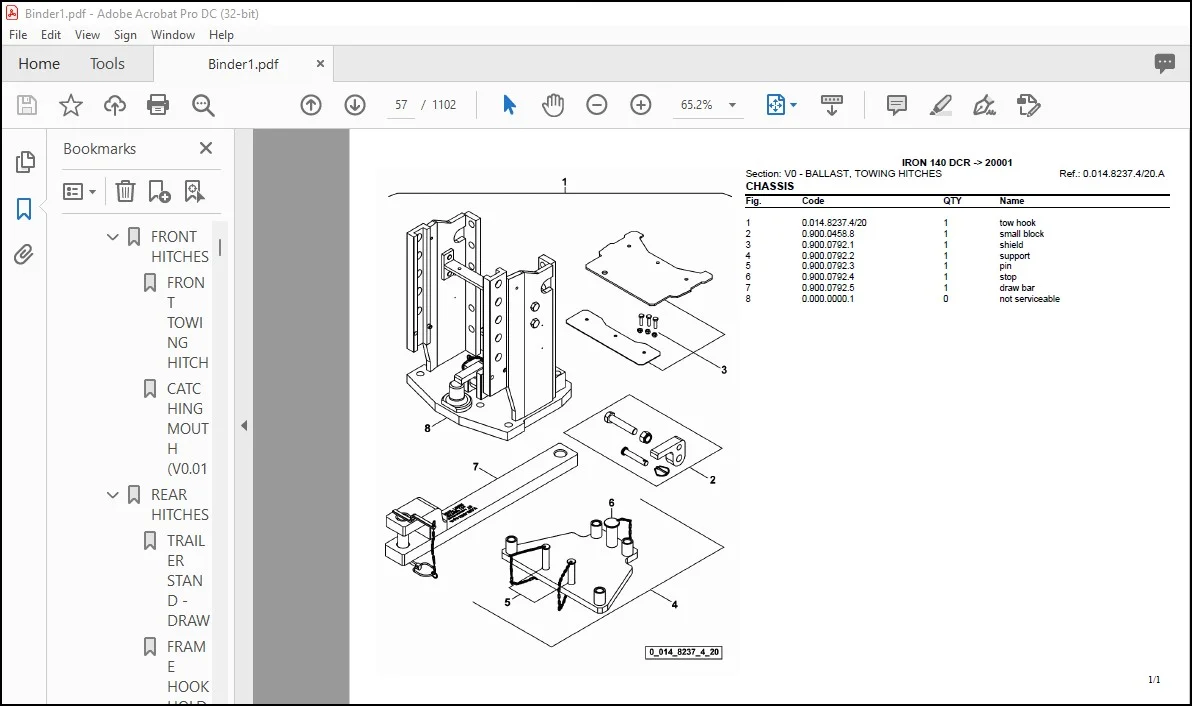Zoom in with plus button

point(641,105)
